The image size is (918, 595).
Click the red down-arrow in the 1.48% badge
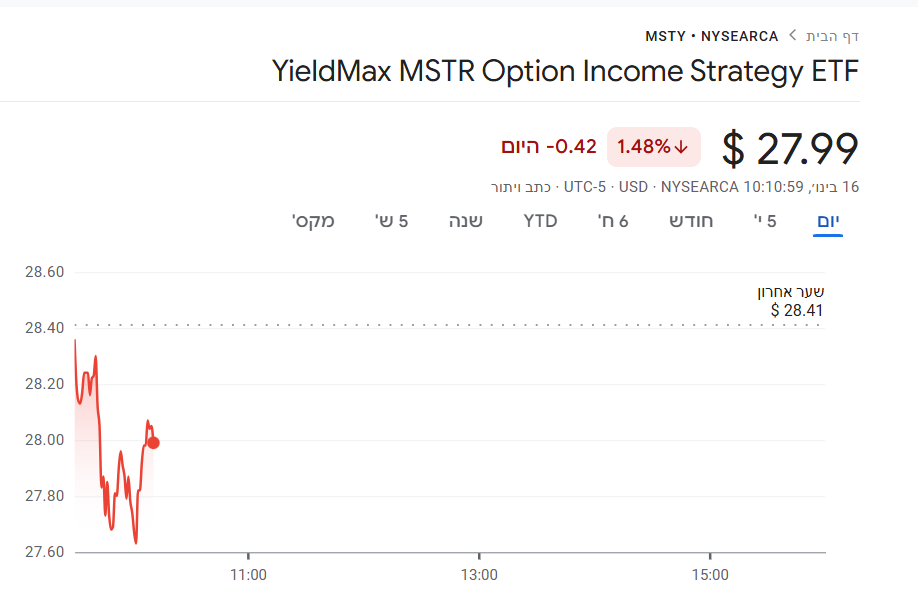(x=682, y=147)
